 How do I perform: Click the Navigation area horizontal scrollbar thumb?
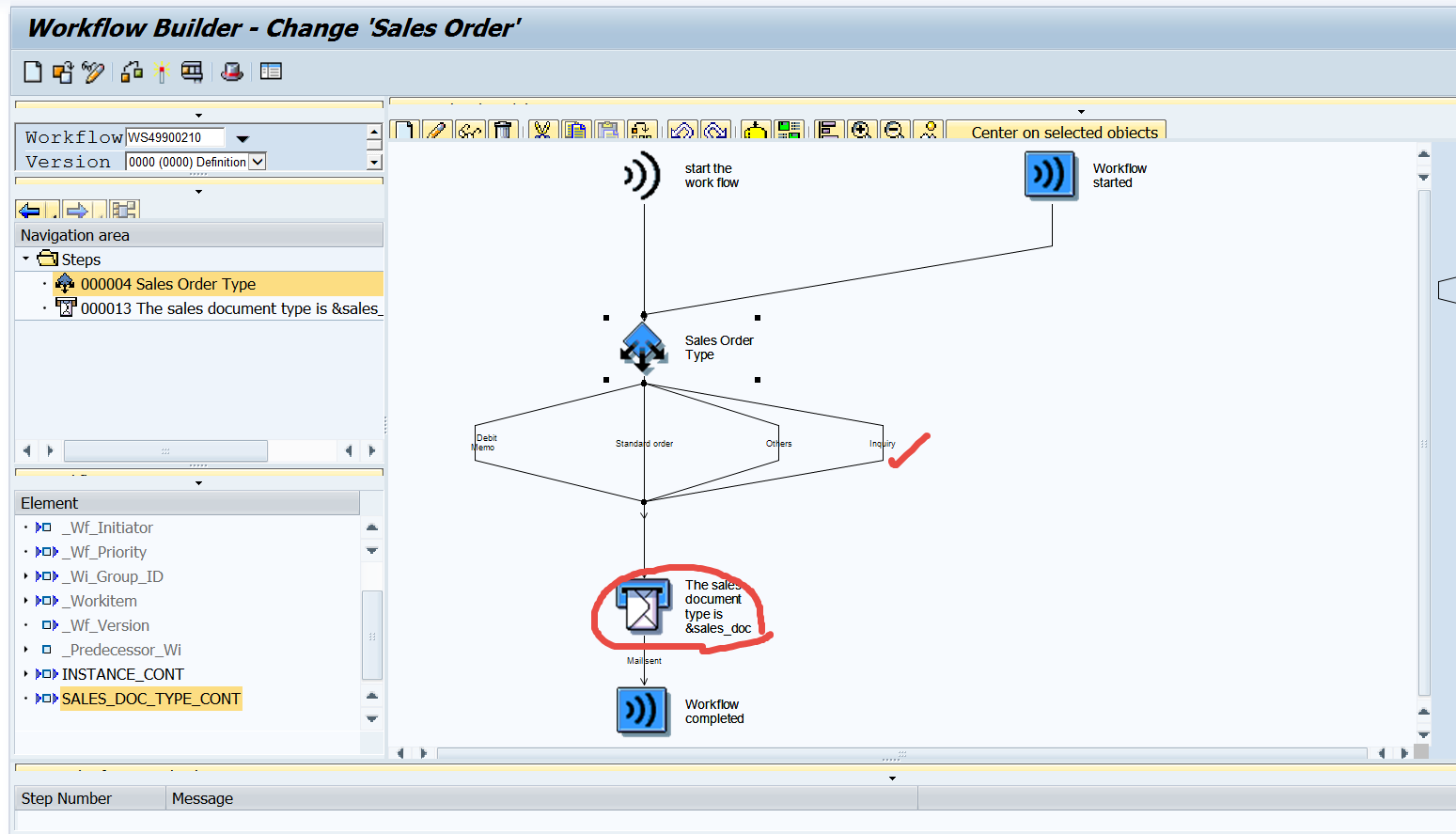(x=165, y=451)
